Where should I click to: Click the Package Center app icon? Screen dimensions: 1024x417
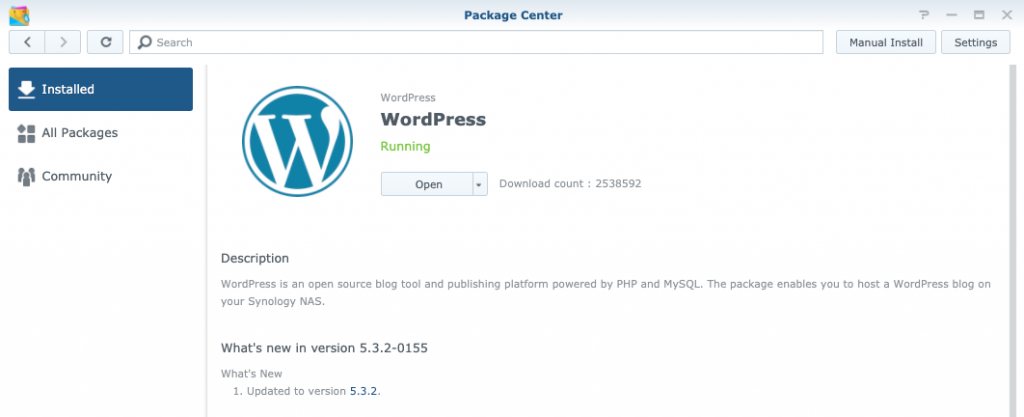19,15
